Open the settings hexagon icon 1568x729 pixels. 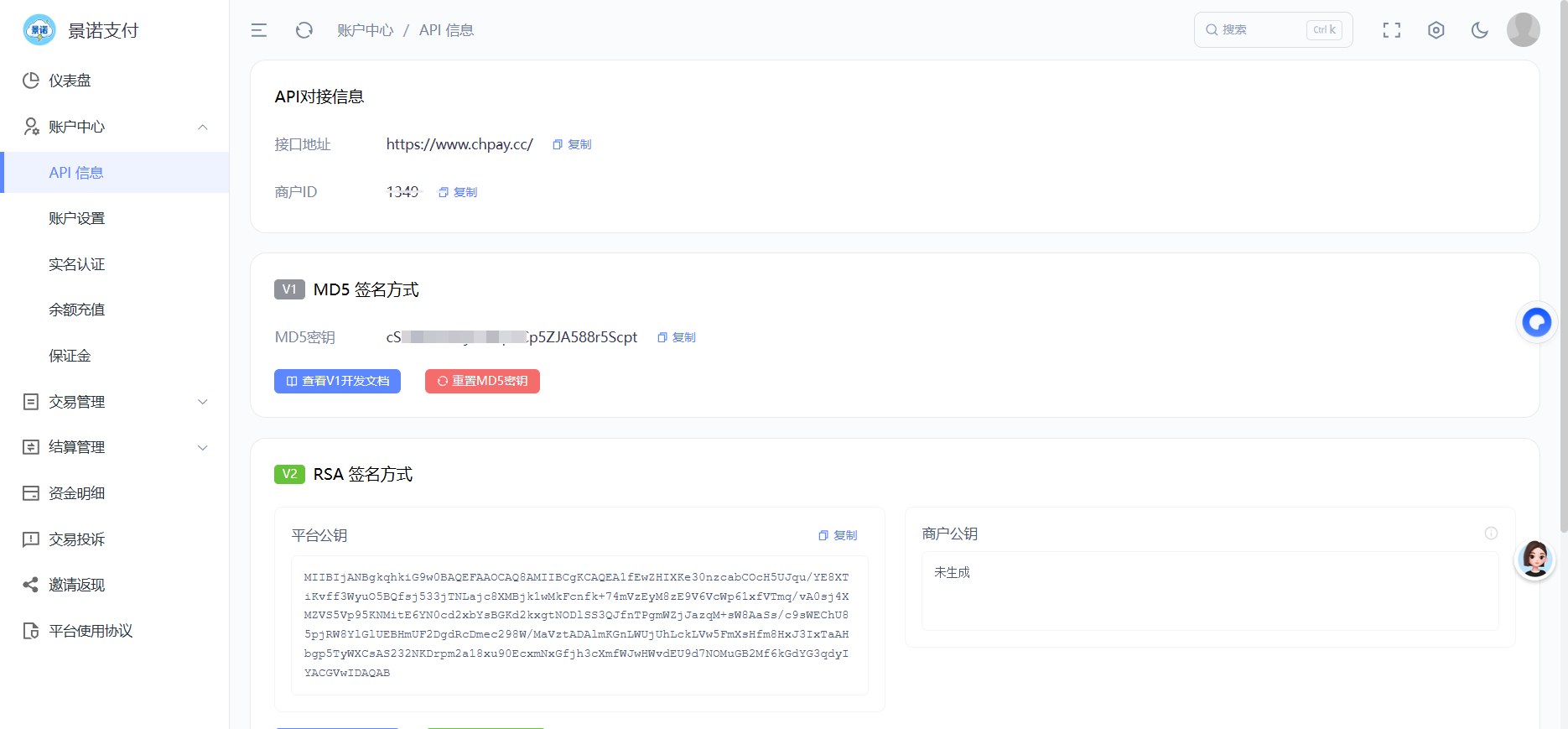(1436, 30)
